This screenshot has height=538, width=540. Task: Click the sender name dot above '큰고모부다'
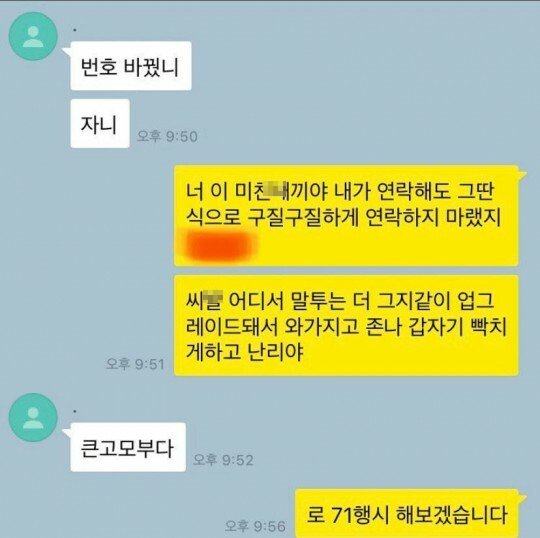point(75,411)
